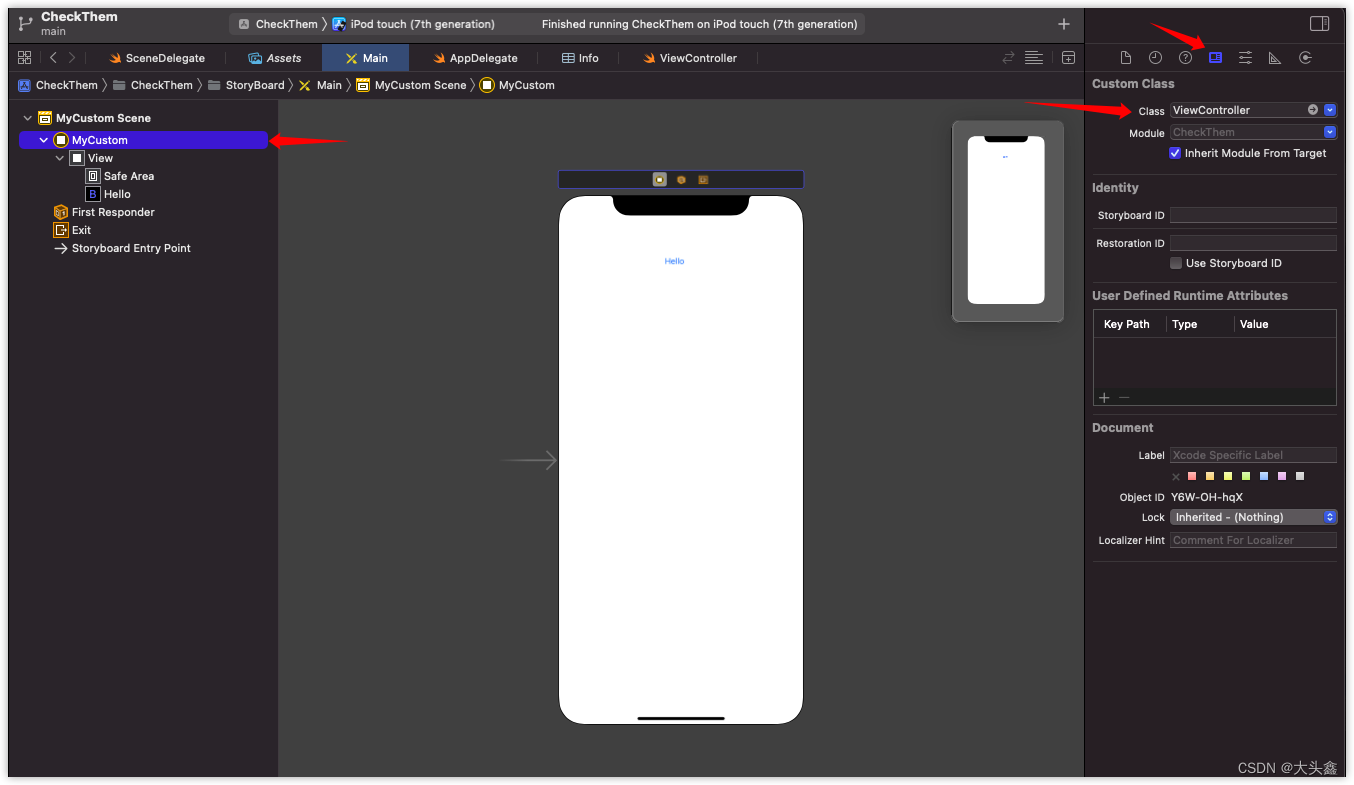Click the Exit icon in scene dock
Image resolution: width=1354 pixels, height=785 pixels.
(703, 180)
